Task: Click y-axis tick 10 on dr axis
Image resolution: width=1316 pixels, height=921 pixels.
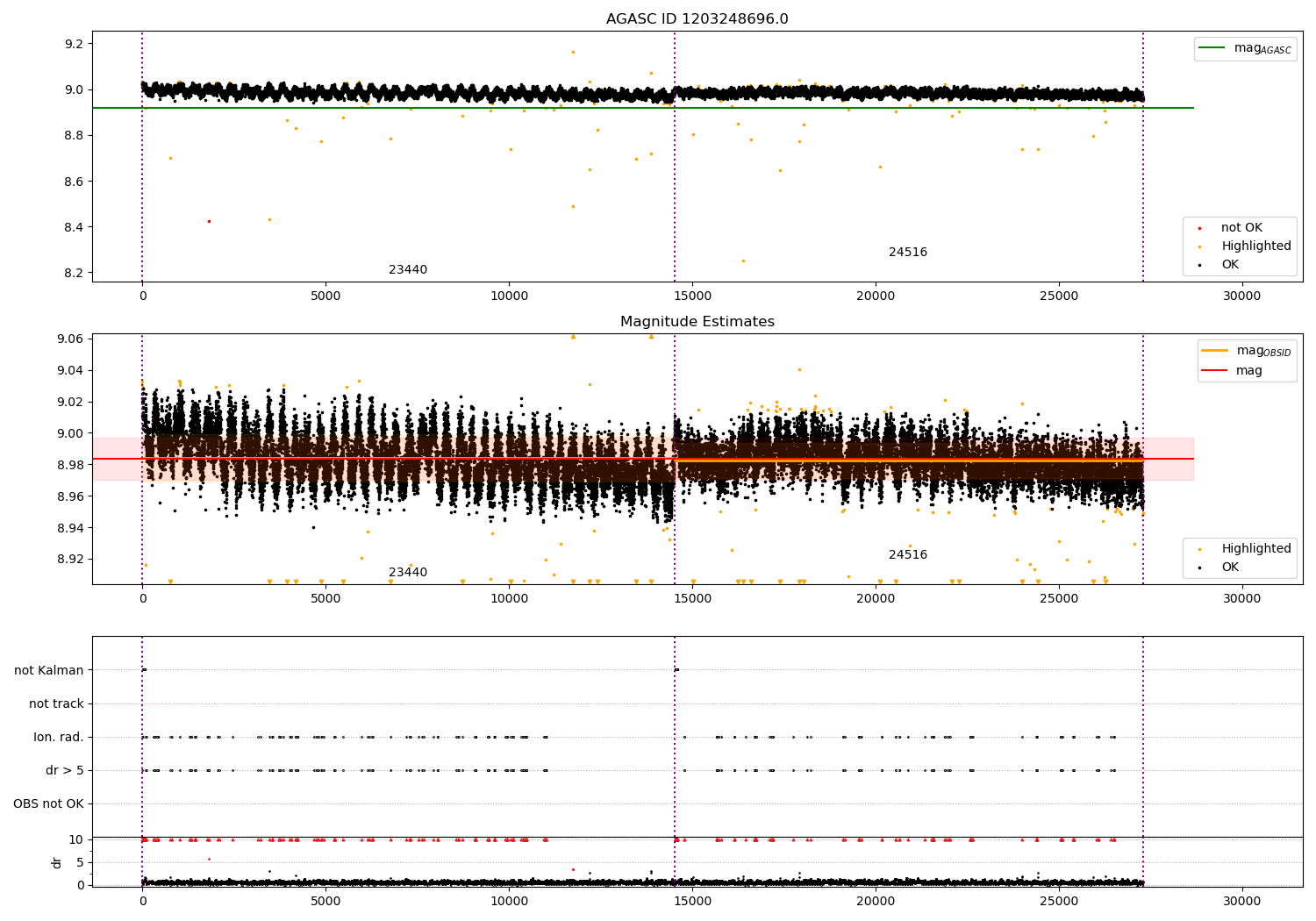Action: (76, 839)
